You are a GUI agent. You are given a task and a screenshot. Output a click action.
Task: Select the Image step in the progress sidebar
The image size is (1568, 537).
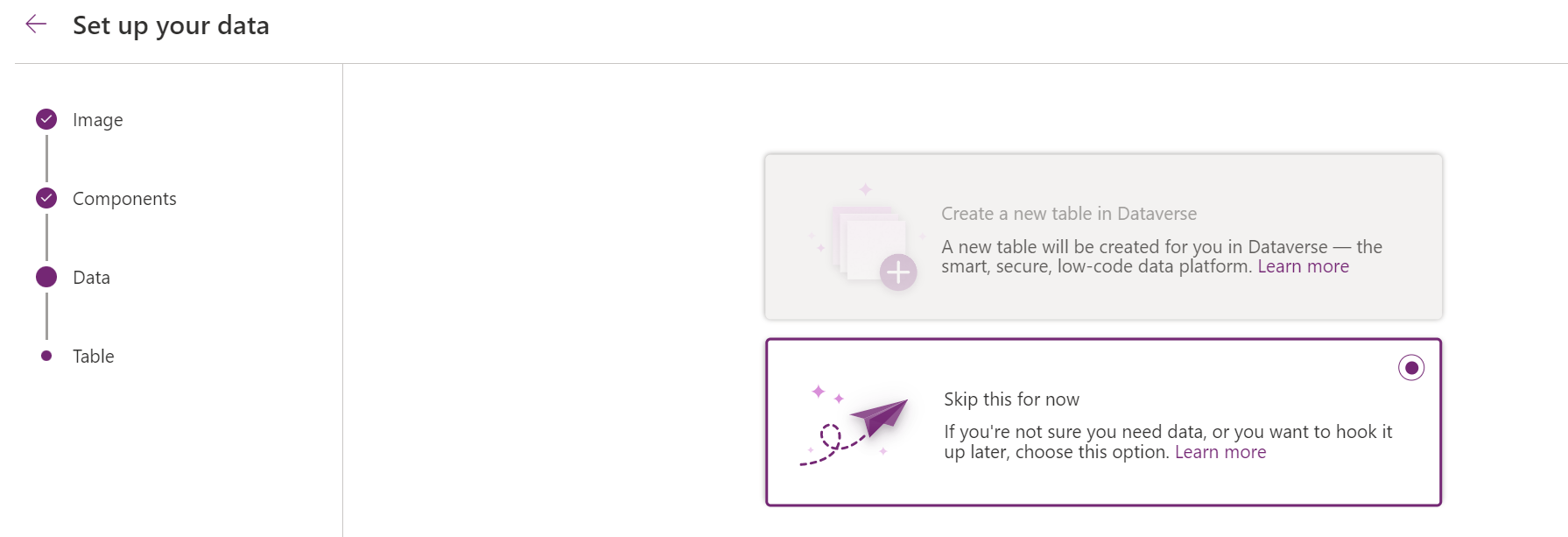(x=96, y=119)
